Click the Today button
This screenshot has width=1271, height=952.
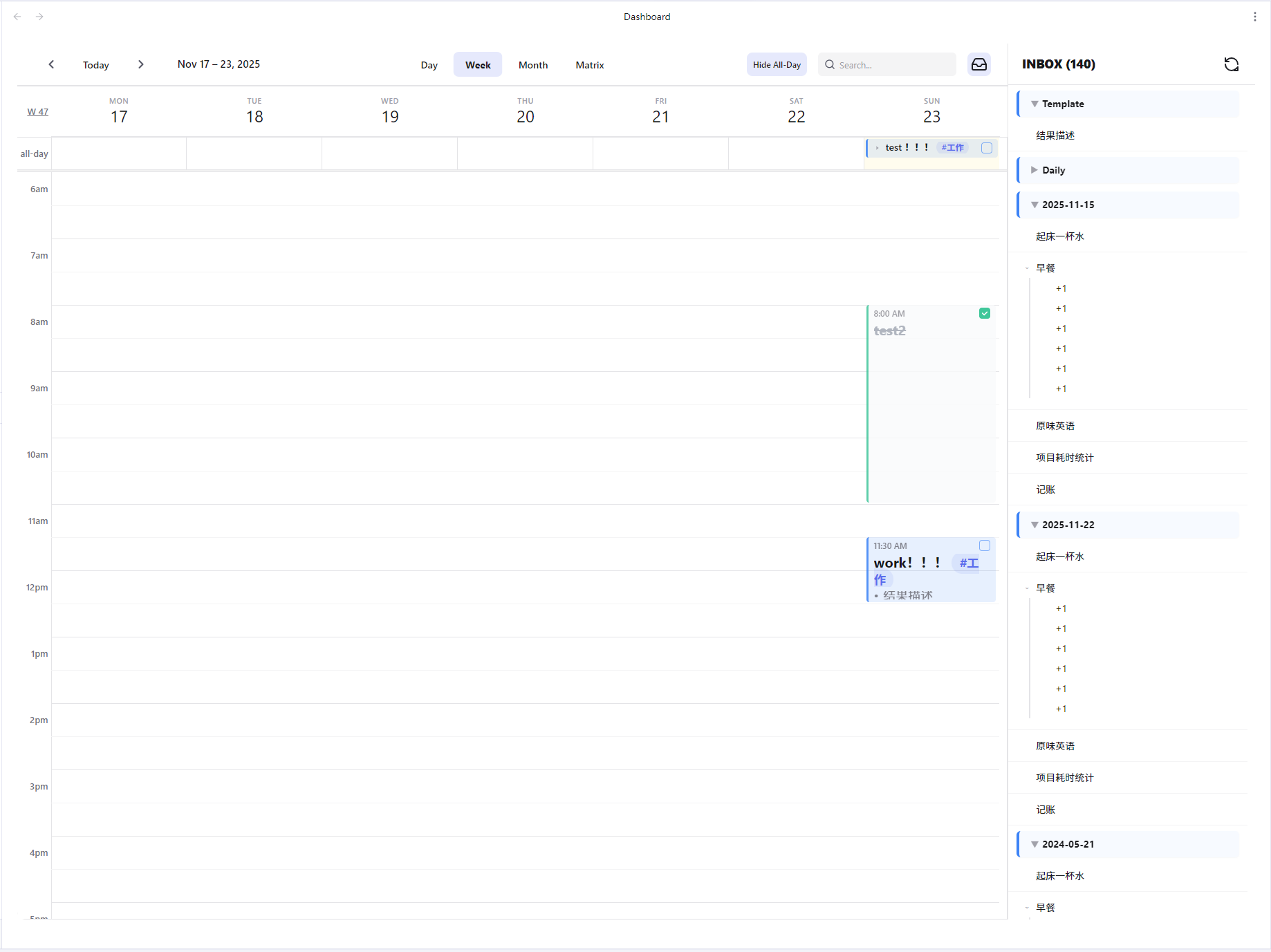tap(95, 64)
